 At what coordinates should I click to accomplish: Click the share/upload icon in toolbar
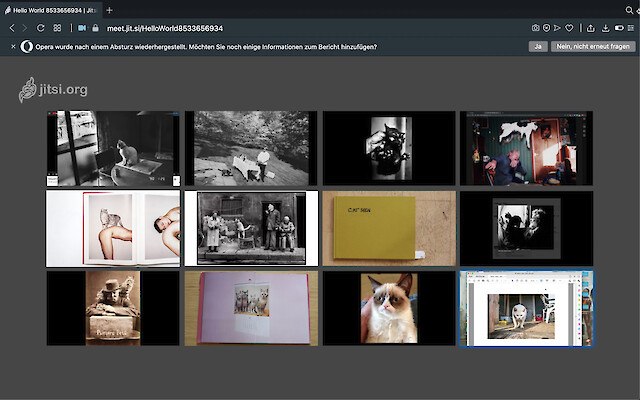591,28
